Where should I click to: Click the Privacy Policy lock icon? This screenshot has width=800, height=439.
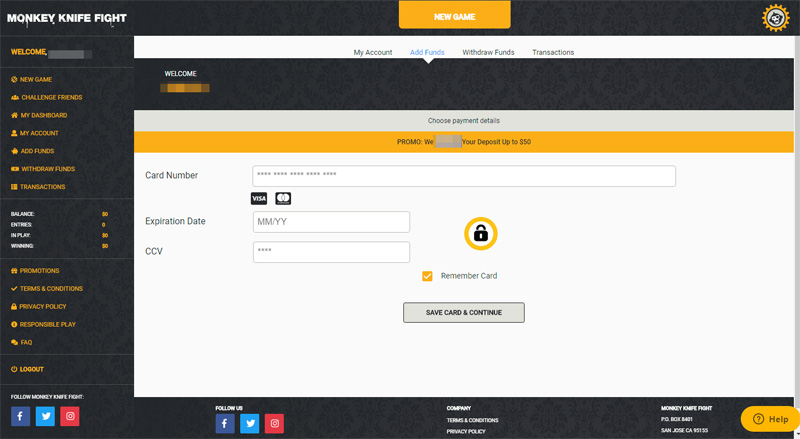(x=14, y=306)
